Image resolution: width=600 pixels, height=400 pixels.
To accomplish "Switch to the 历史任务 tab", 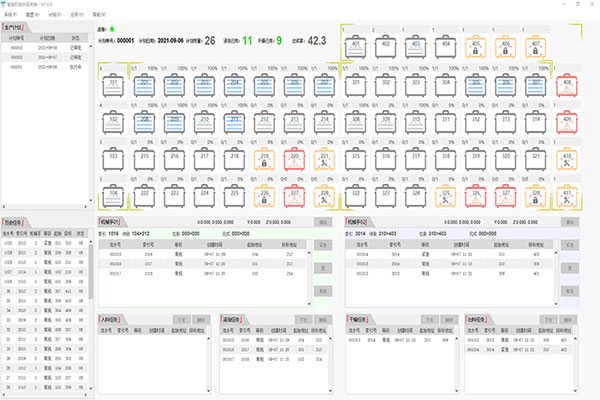I will 13,222.
